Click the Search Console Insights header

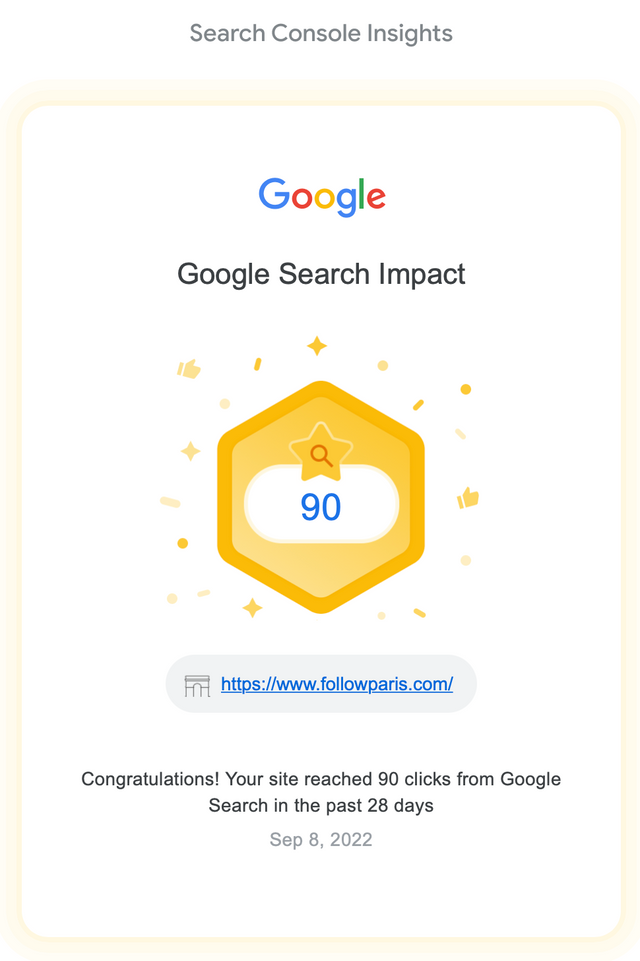[x=321, y=33]
